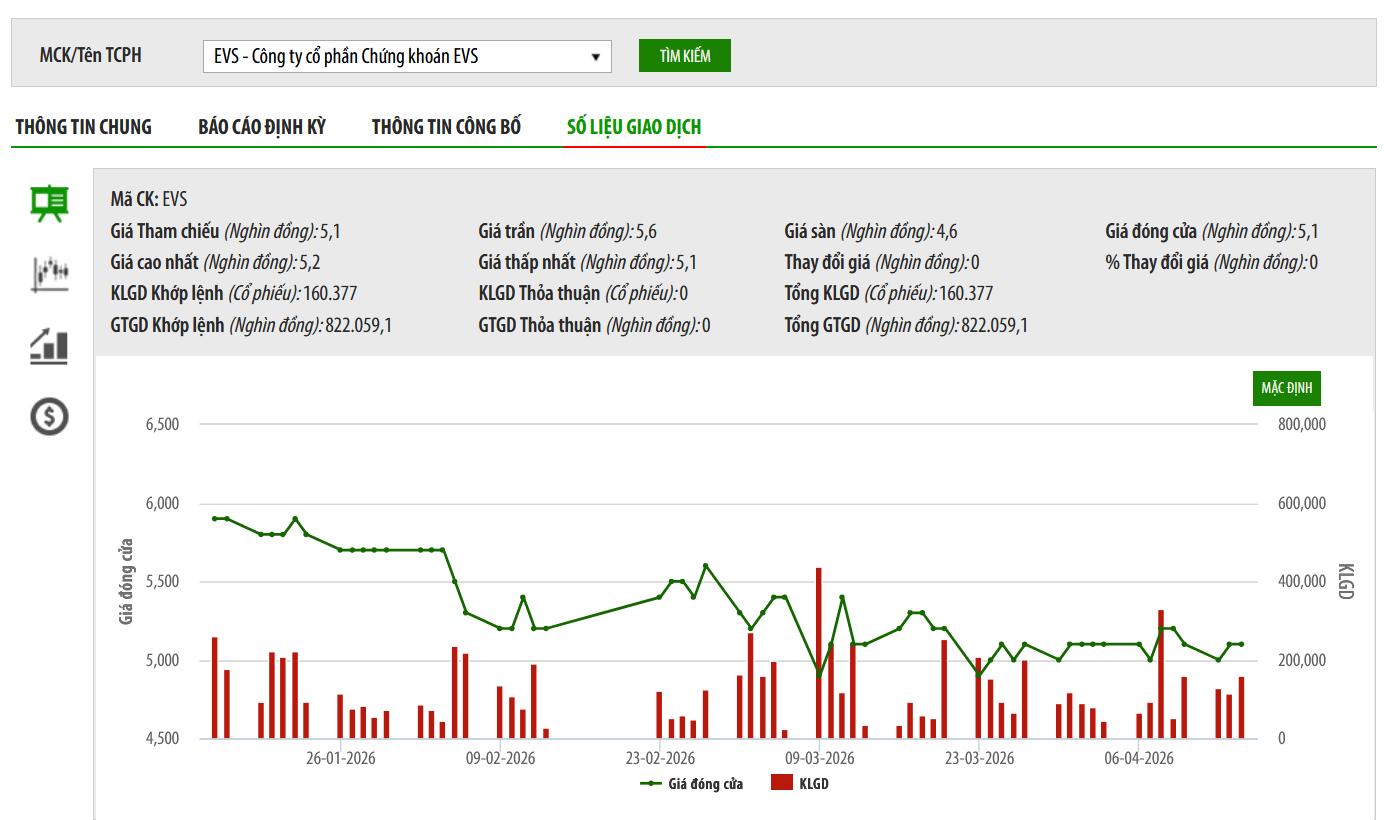Click the first red volume bar on chart
Viewport: 1387px width, 820px height.
(x=214, y=688)
